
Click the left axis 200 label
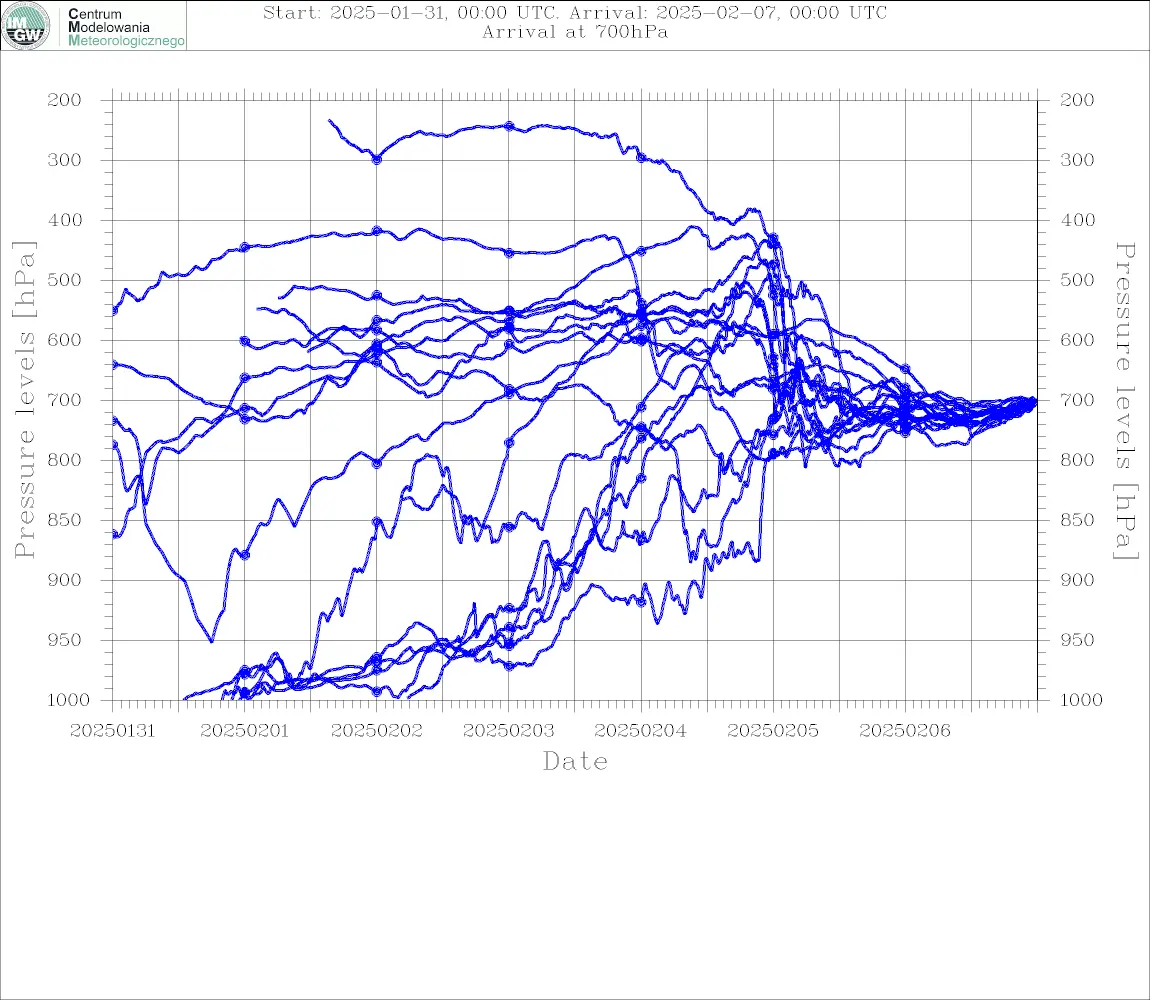coord(65,100)
